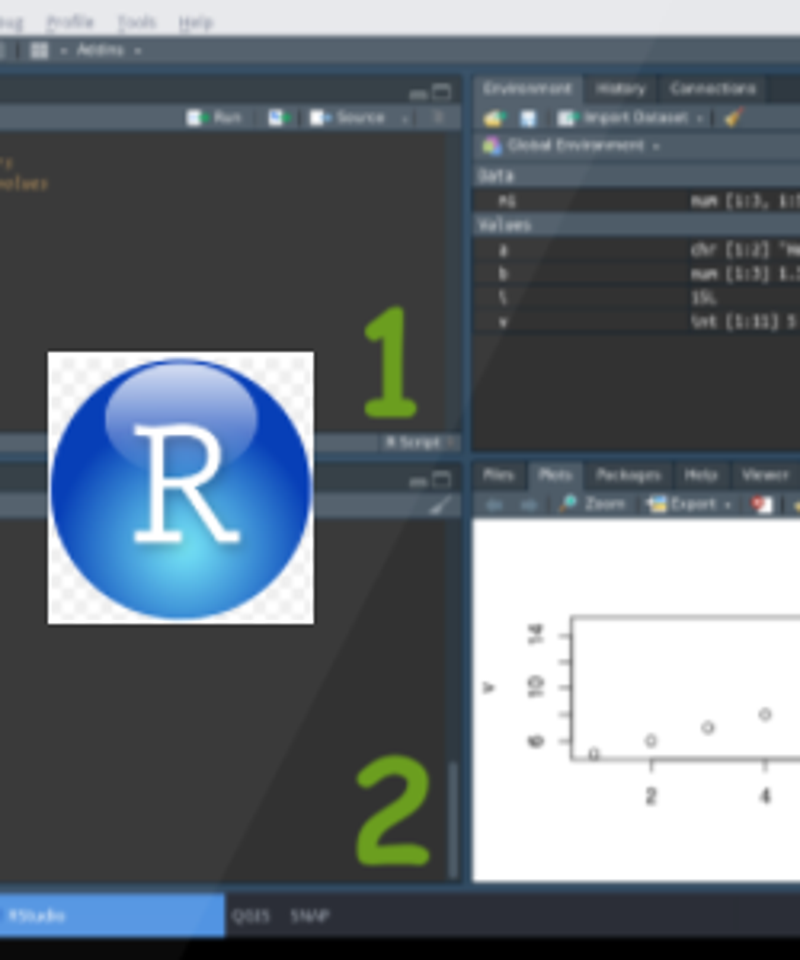Switch to the Viewer tab
The height and width of the screenshot is (960, 800).
[764, 475]
